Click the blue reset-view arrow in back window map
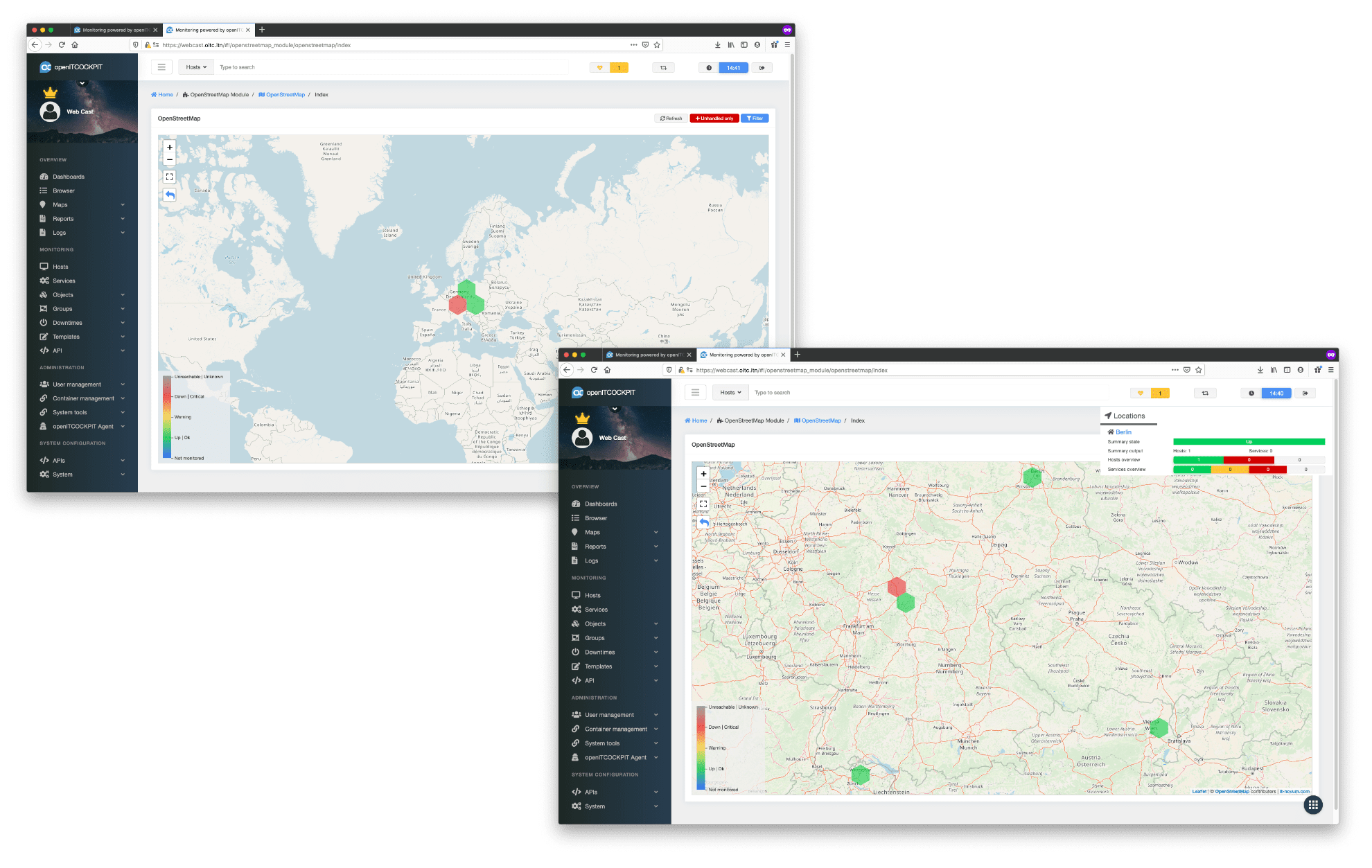Viewport: 1372px width, 868px height. [x=170, y=195]
